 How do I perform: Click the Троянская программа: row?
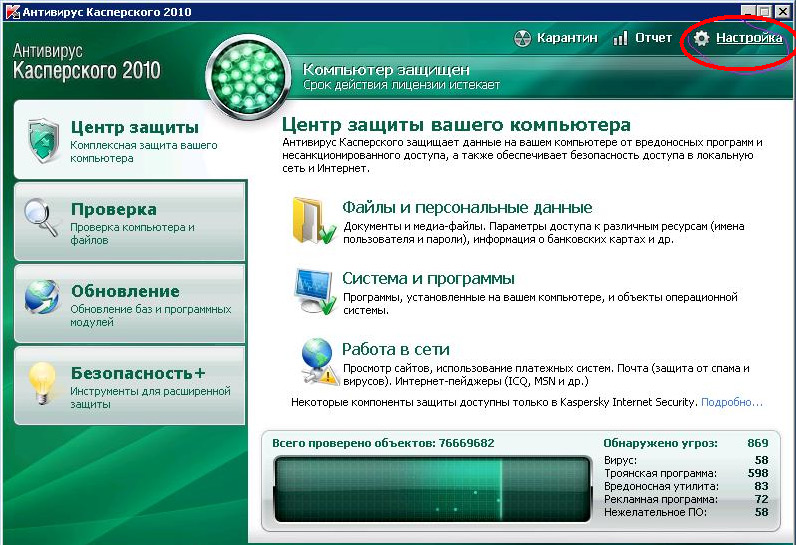(686, 473)
